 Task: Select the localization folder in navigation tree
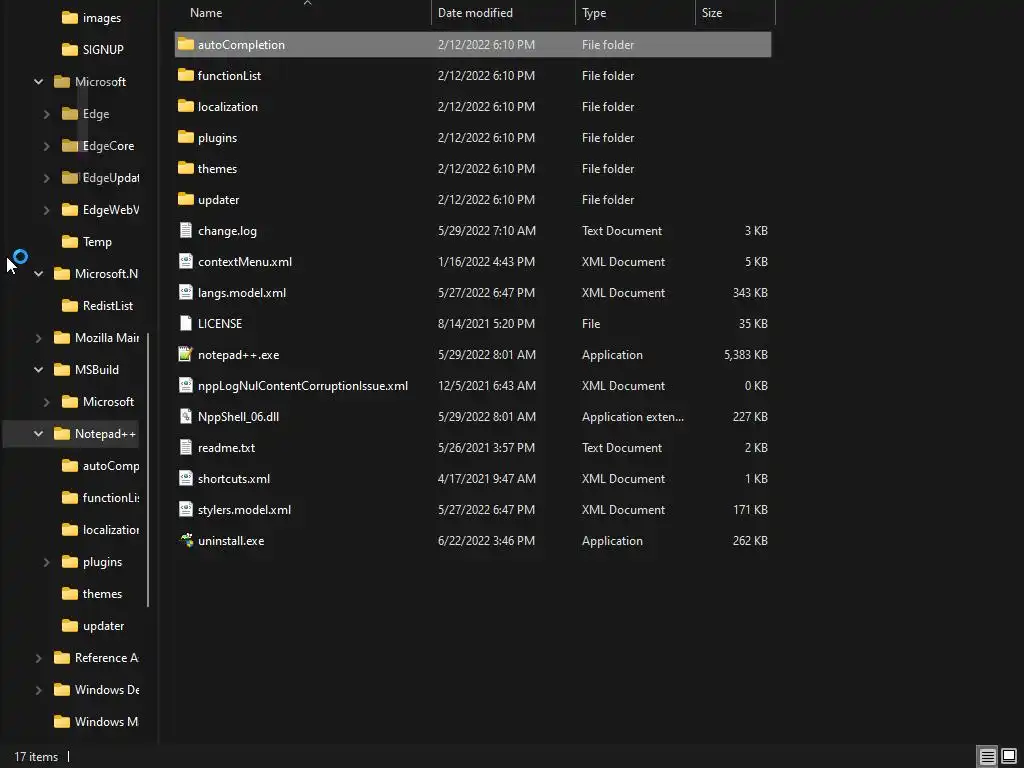click(110, 530)
